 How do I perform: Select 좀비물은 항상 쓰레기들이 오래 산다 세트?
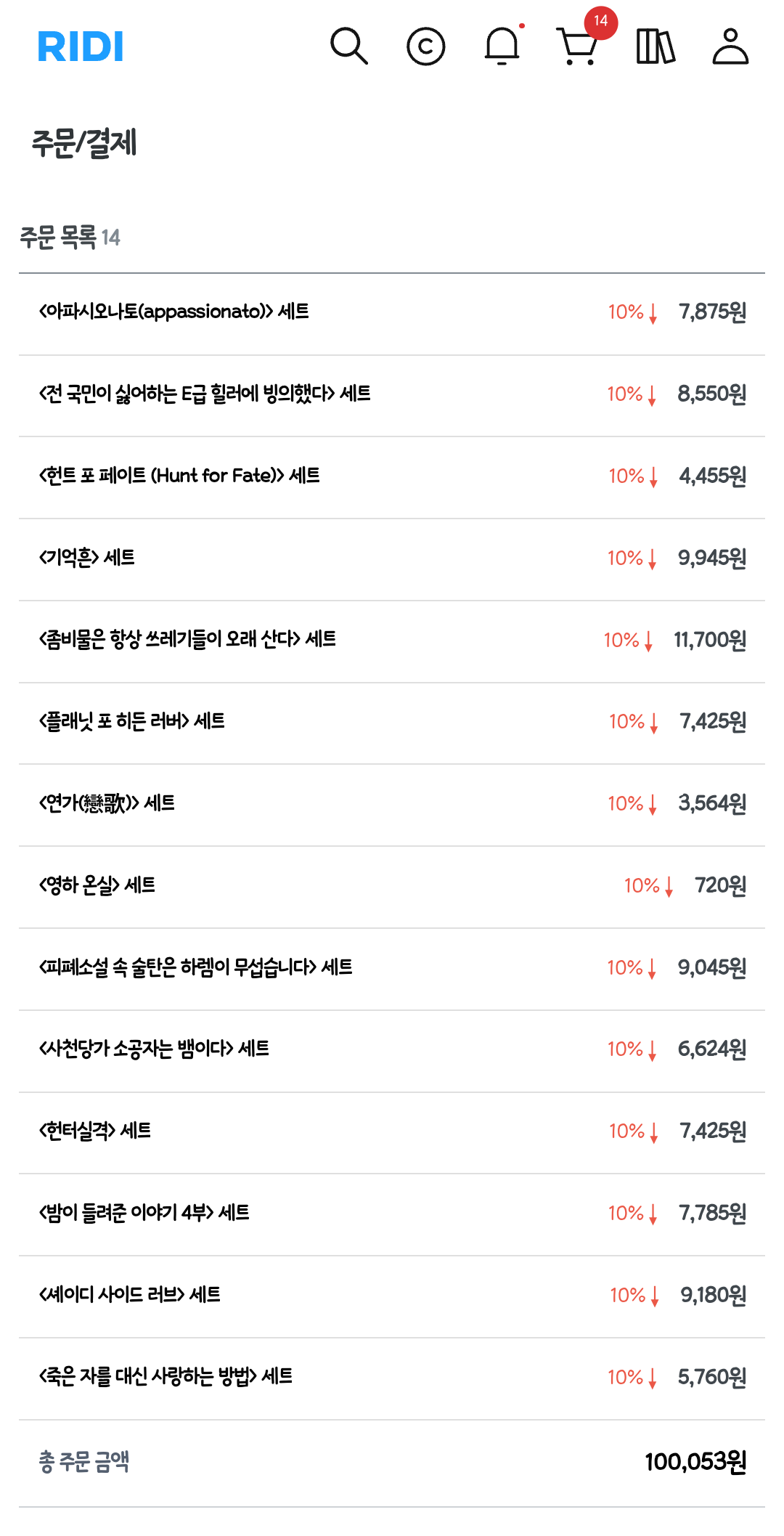point(187,640)
